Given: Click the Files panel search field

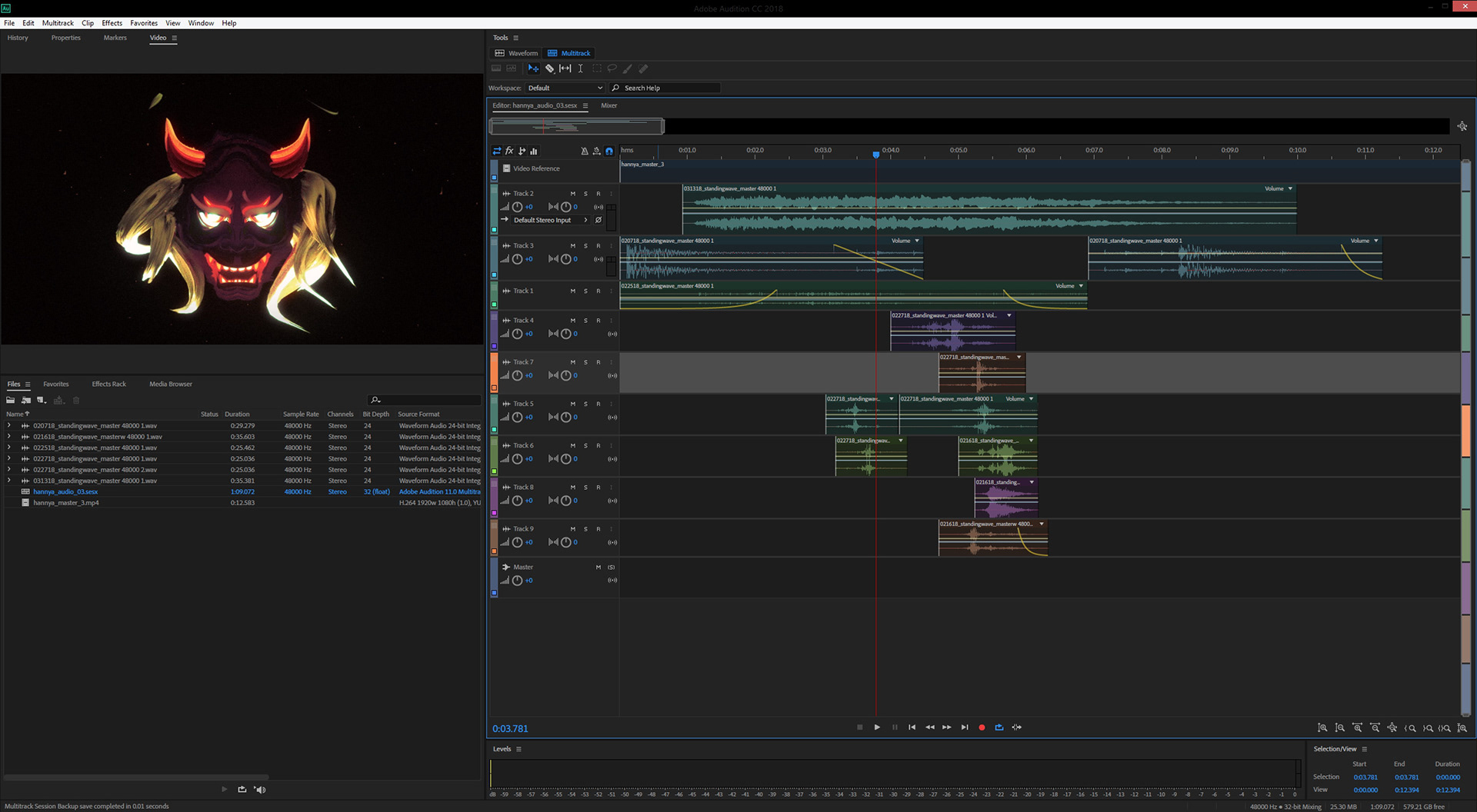Looking at the screenshot, I should pyautogui.click(x=424, y=400).
